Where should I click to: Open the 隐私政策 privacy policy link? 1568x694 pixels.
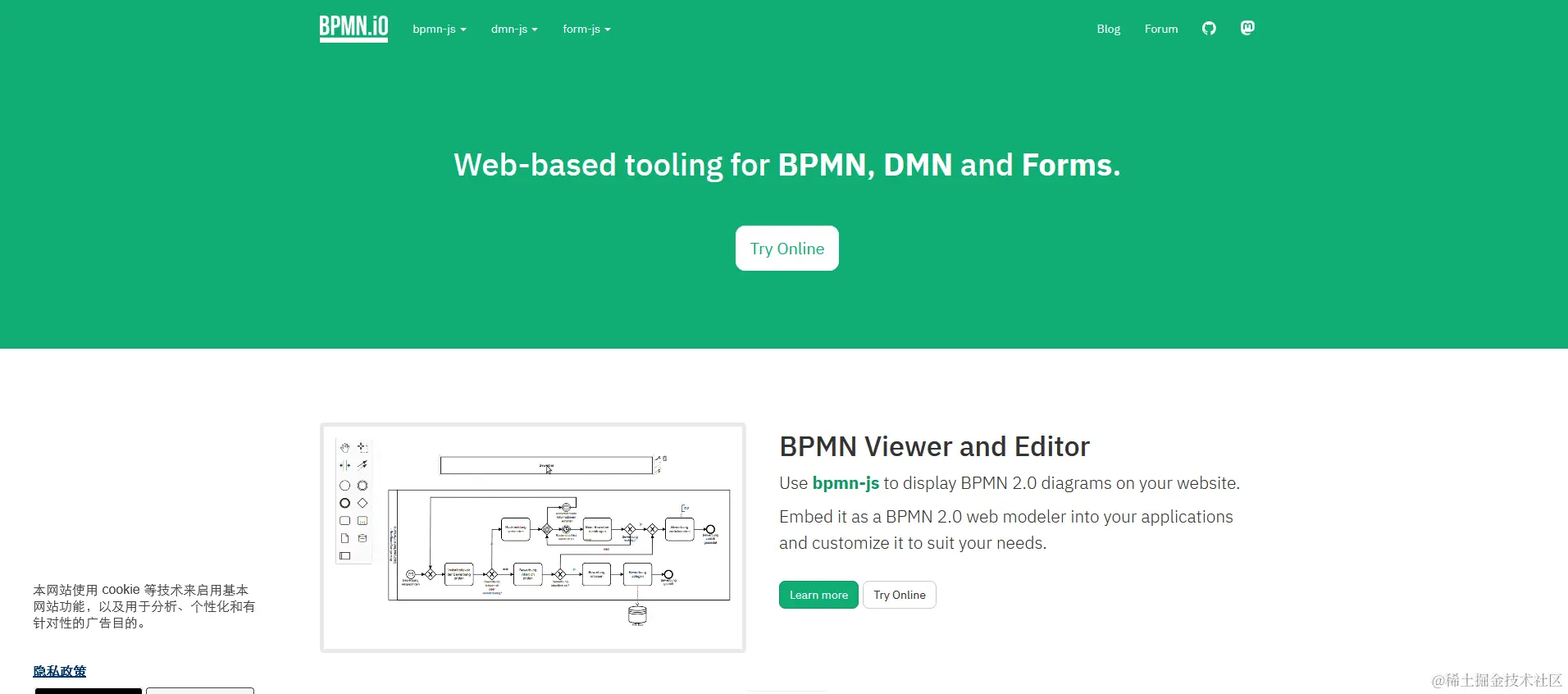(59, 671)
